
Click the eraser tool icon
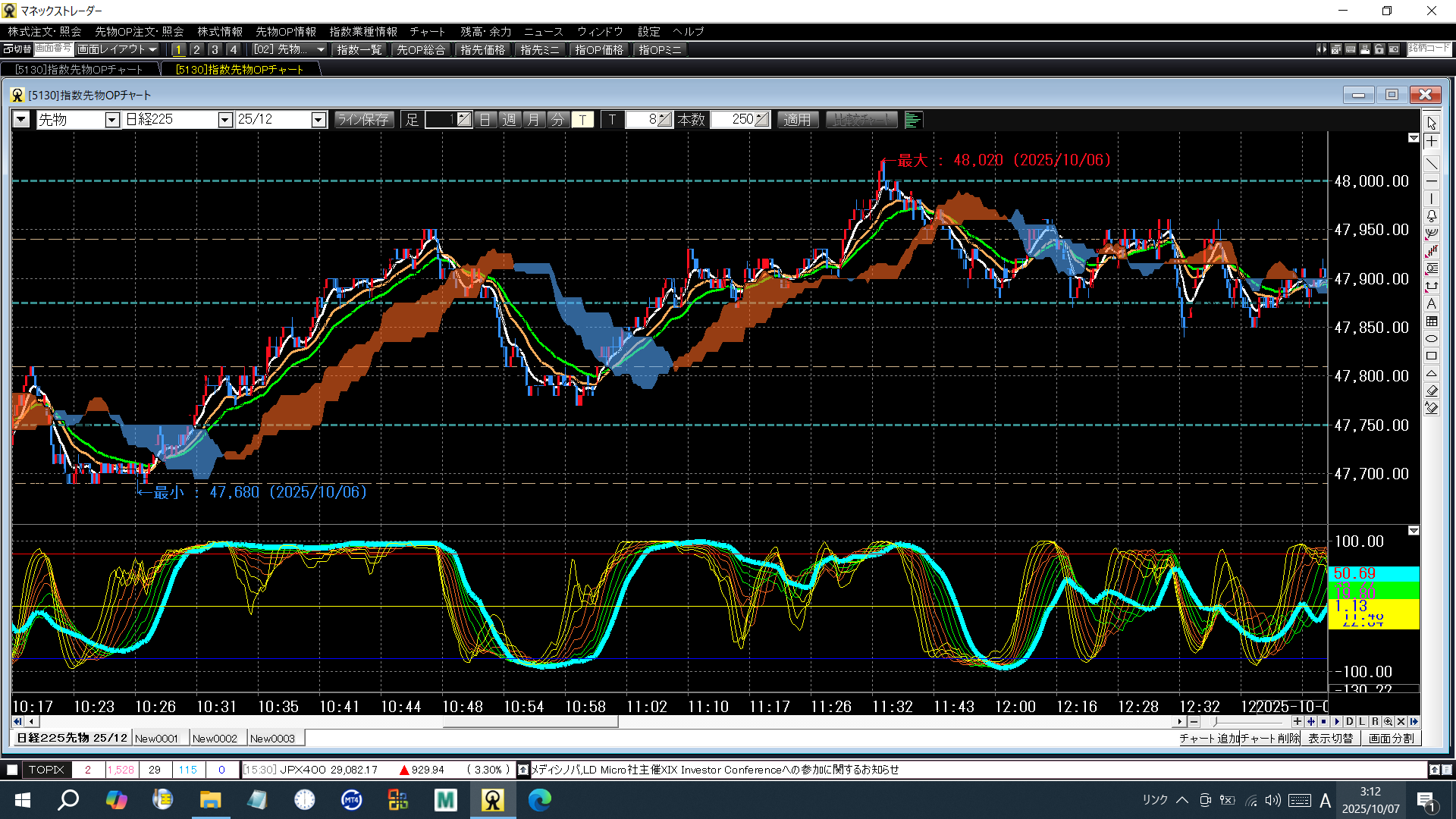point(1431,391)
